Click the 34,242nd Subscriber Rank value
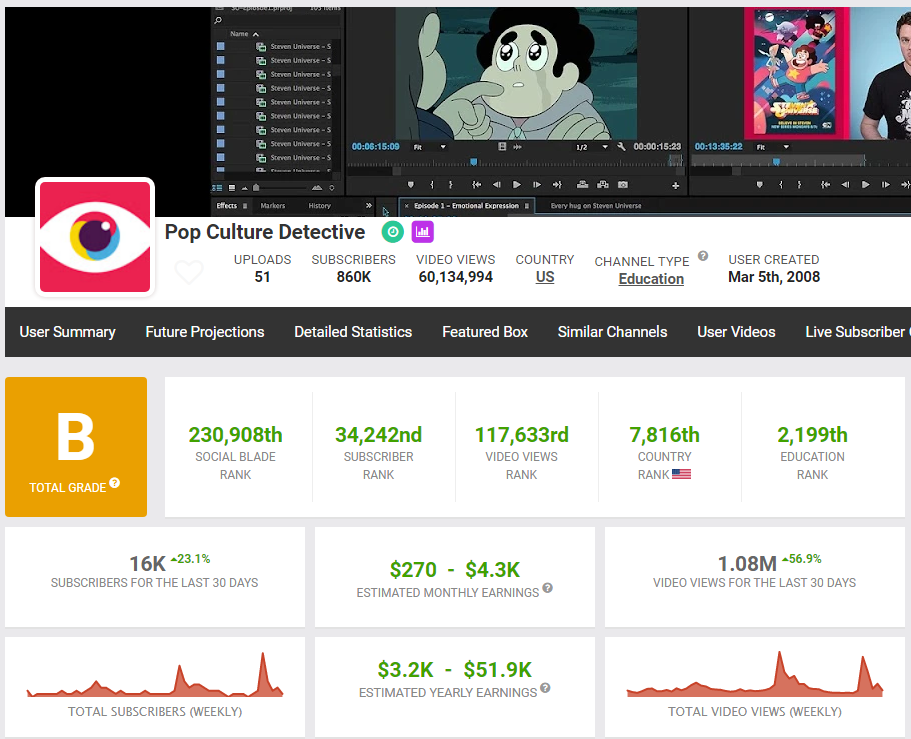Image resolution: width=911 pixels, height=739 pixels. click(x=378, y=435)
